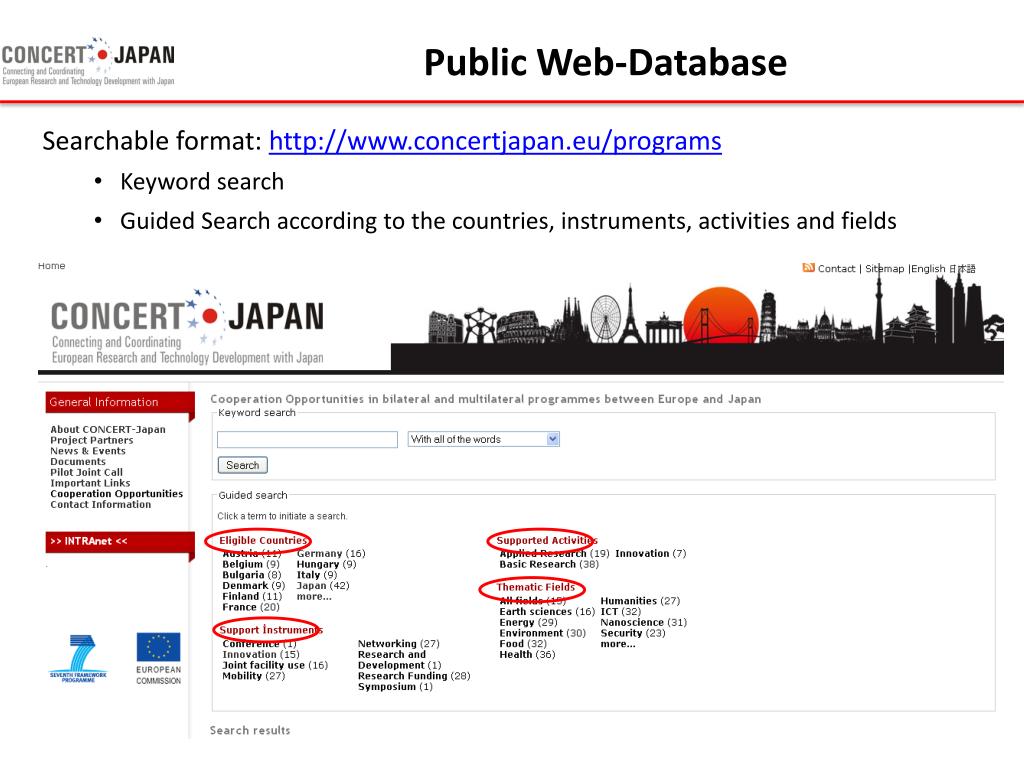Image resolution: width=1024 pixels, height=768 pixels.
Task: Select Research Funding (28)
Action: point(414,676)
